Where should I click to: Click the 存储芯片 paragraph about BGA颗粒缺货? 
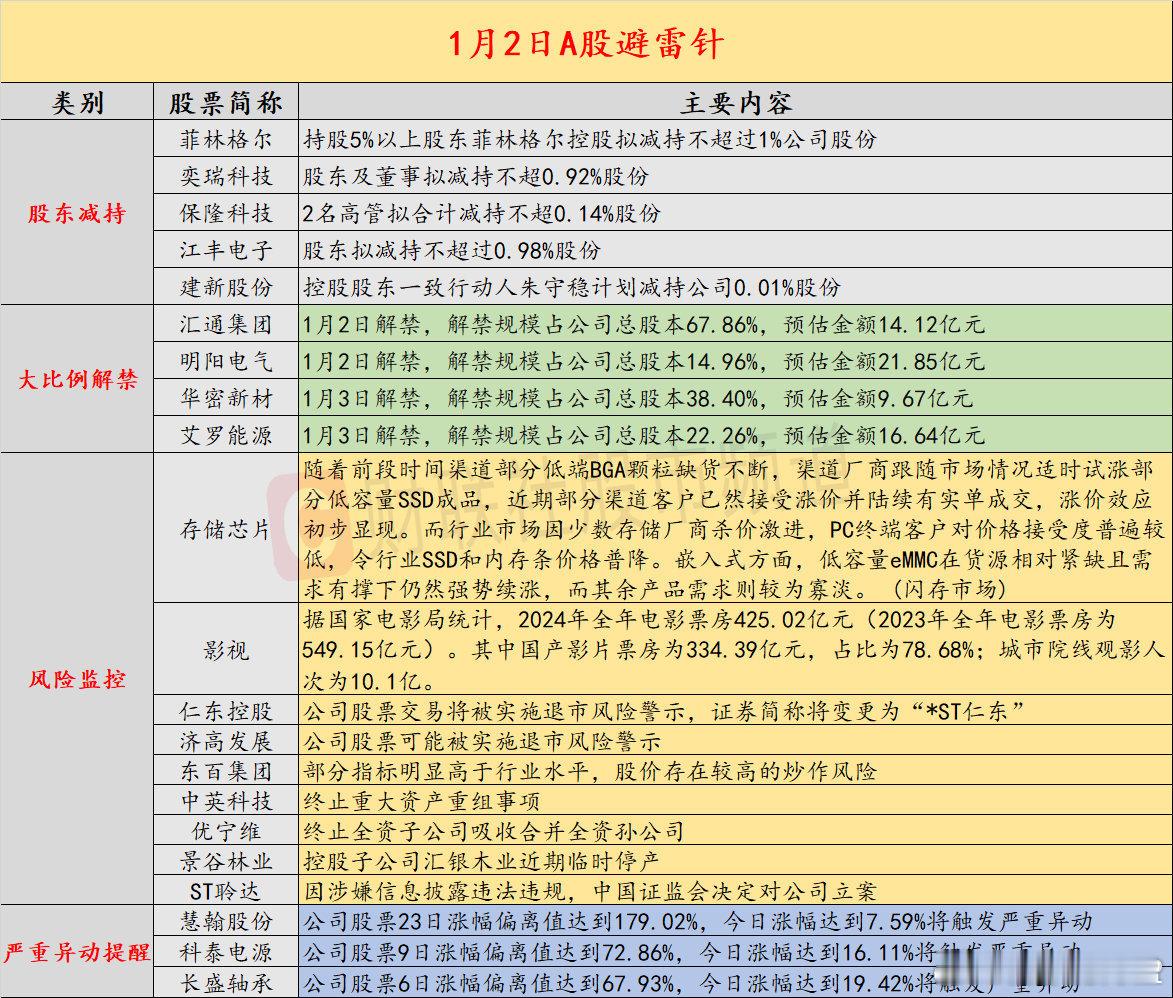click(734, 529)
